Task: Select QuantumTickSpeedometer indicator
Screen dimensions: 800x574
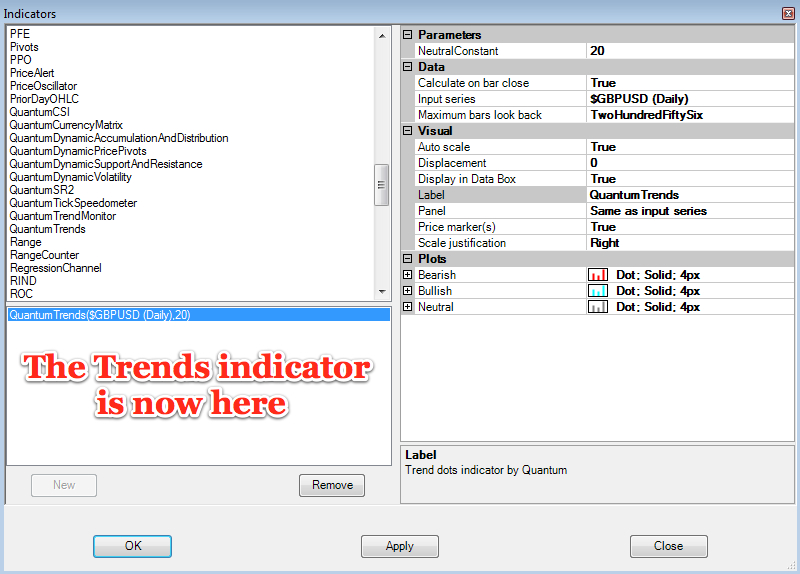Action: [73, 203]
